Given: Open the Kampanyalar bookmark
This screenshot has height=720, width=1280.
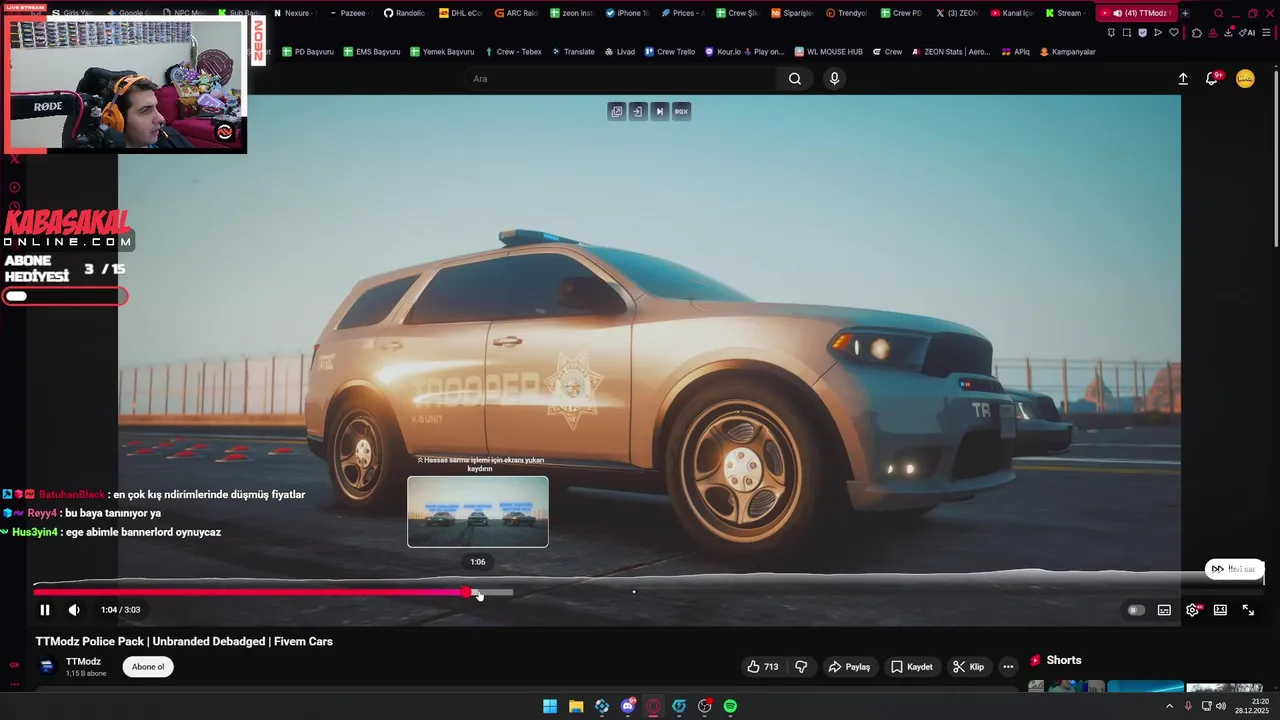Looking at the screenshot, I should point(1067,52).
